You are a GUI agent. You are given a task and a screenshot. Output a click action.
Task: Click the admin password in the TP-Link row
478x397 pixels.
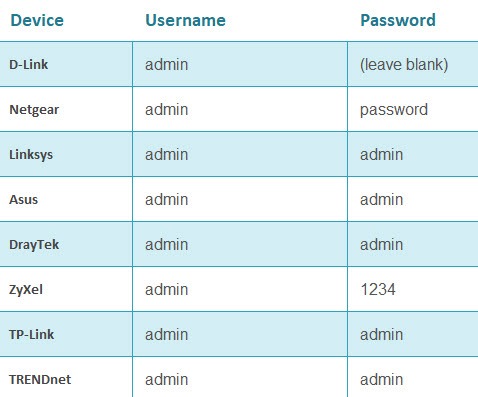(x=381, y=334)
